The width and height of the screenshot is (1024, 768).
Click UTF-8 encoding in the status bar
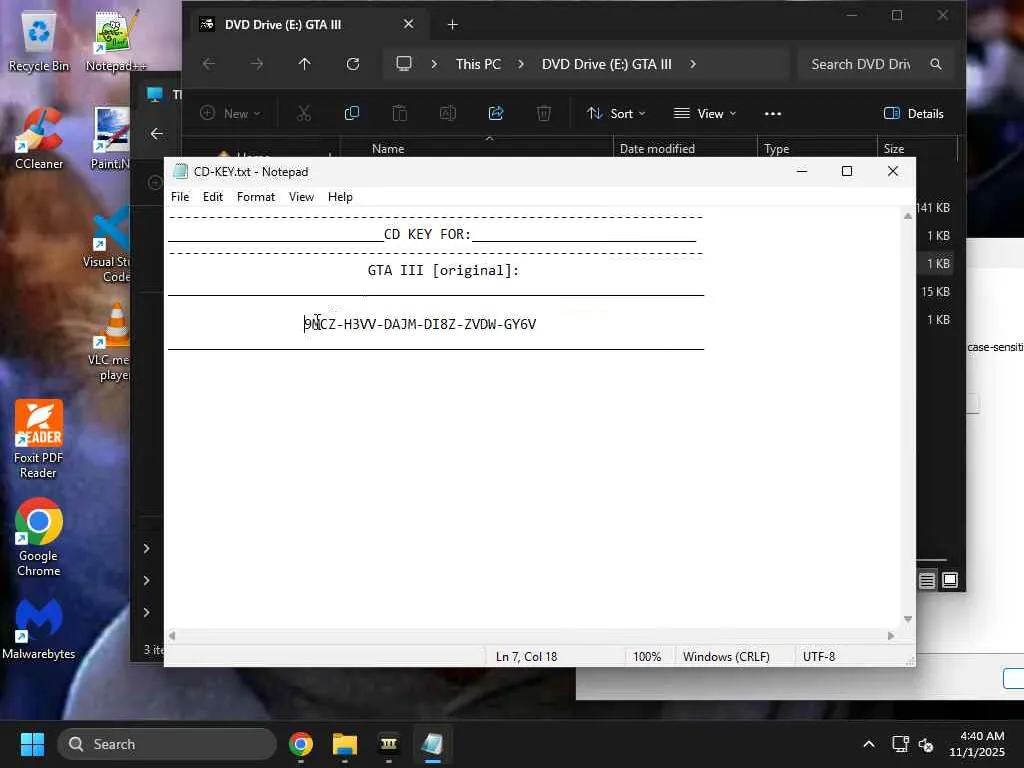(819, 657)
